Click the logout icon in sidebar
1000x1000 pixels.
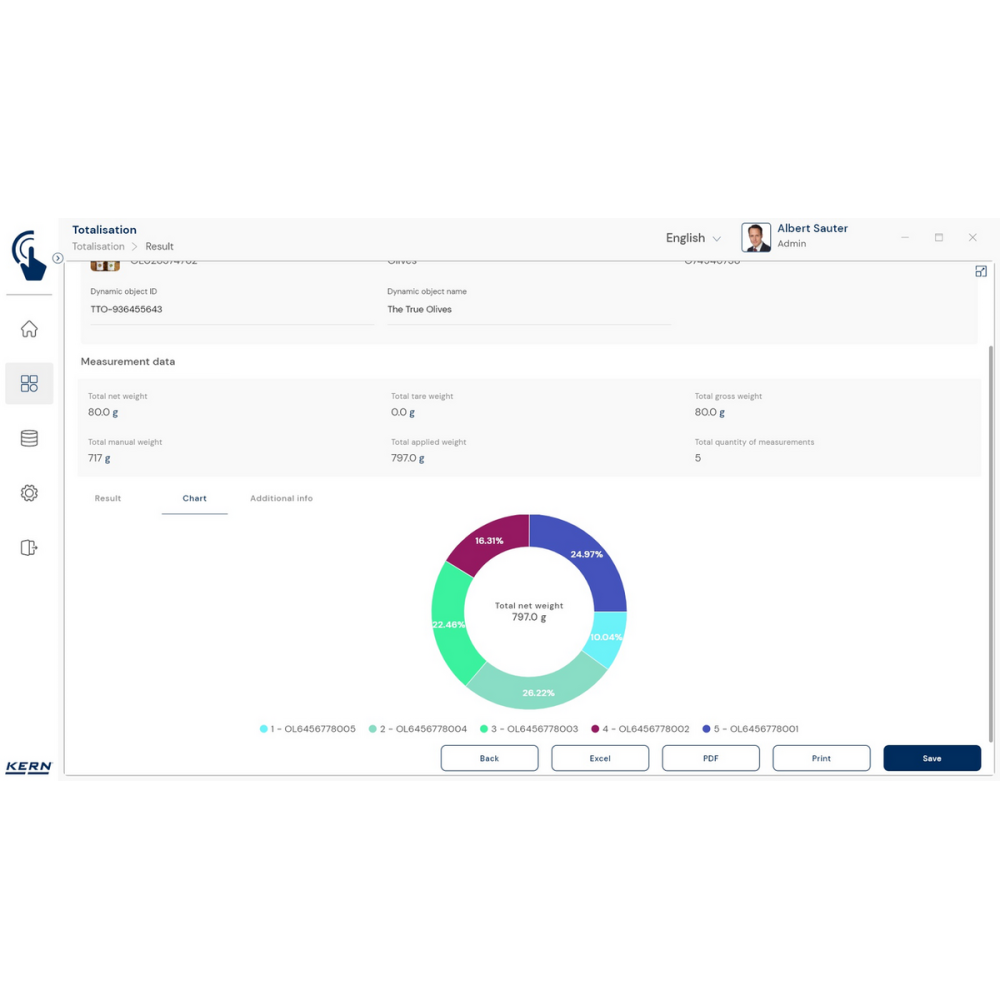(29, 547)
